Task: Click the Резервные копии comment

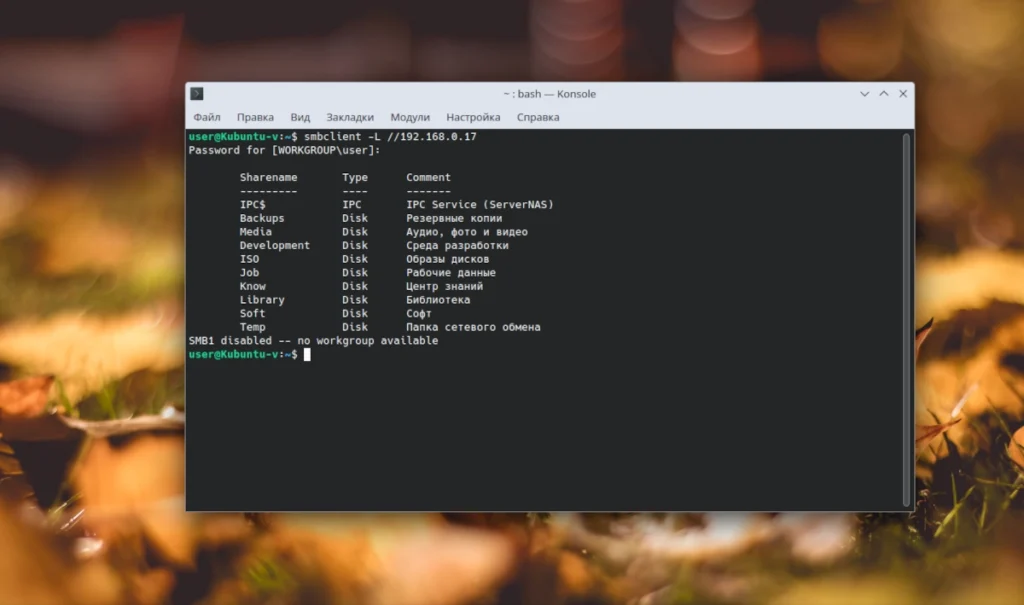Action: tap(454, 218)
